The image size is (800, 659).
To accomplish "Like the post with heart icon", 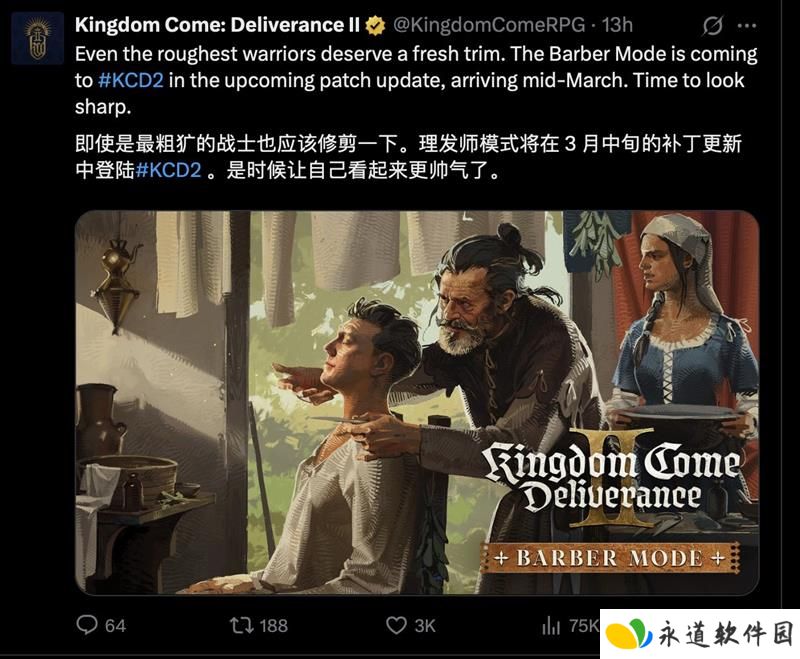I will [396, 625].
